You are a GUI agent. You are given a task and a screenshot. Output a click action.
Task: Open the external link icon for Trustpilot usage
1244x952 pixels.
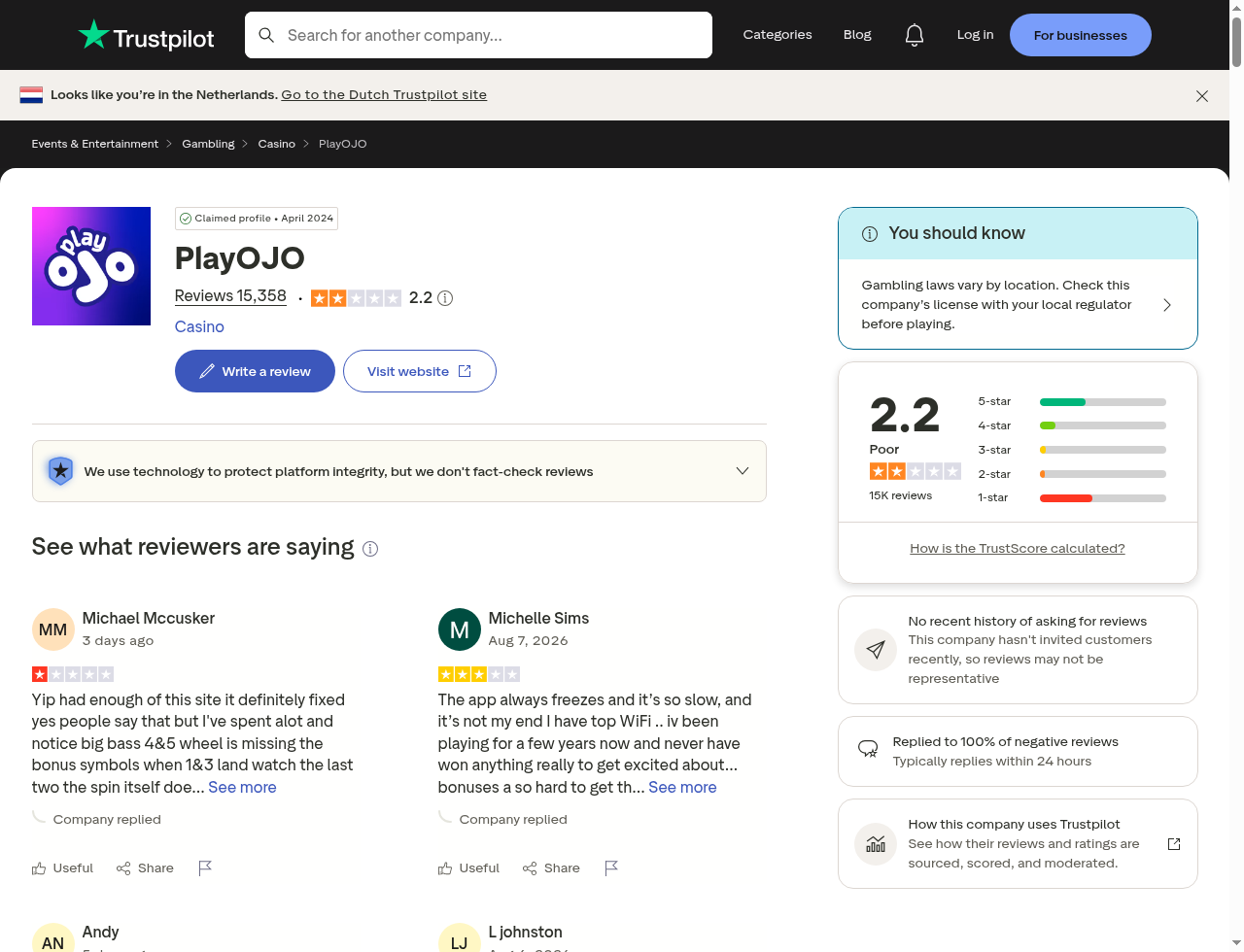[1174, 843]
